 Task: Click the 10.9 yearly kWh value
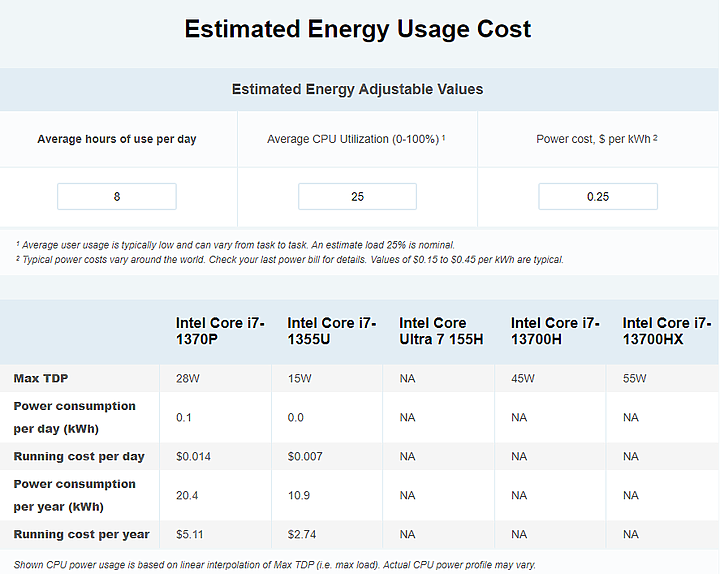pos(299,495)
